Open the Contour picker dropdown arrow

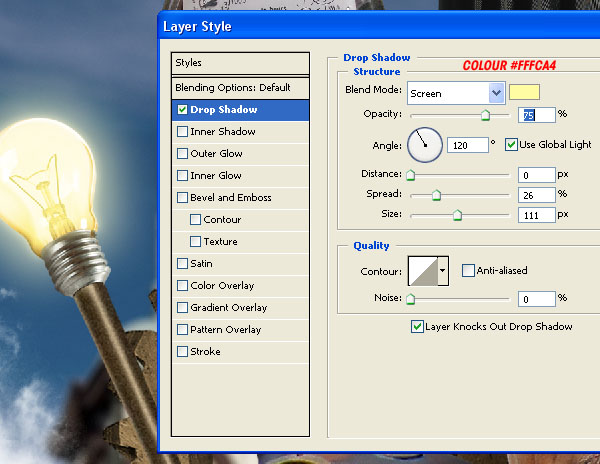click(x=443, y=271)
